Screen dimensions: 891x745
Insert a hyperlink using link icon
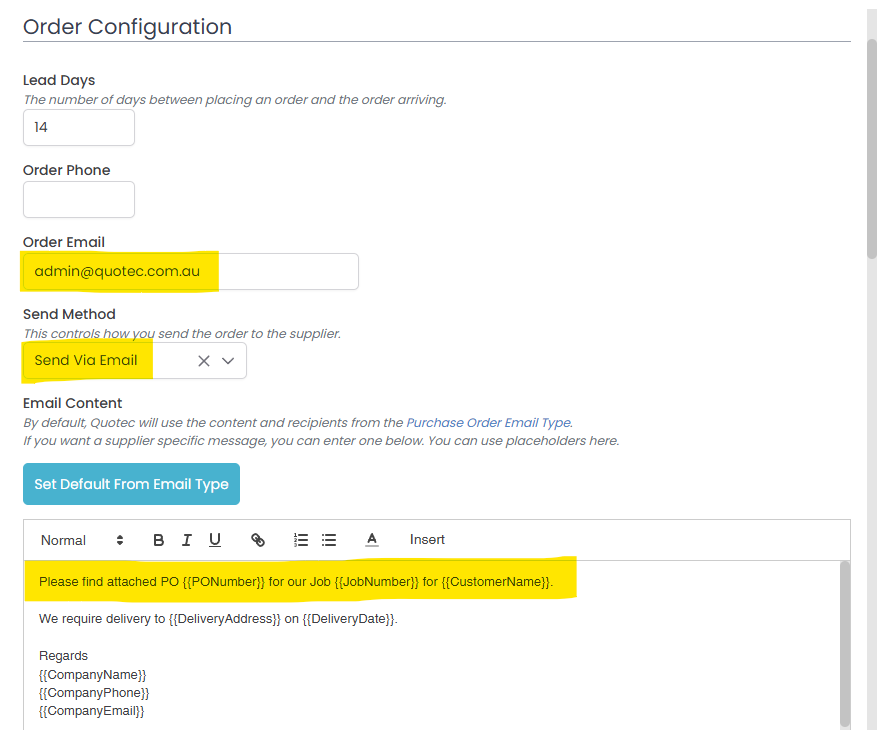pyautogui.click(x=258, y=540)
